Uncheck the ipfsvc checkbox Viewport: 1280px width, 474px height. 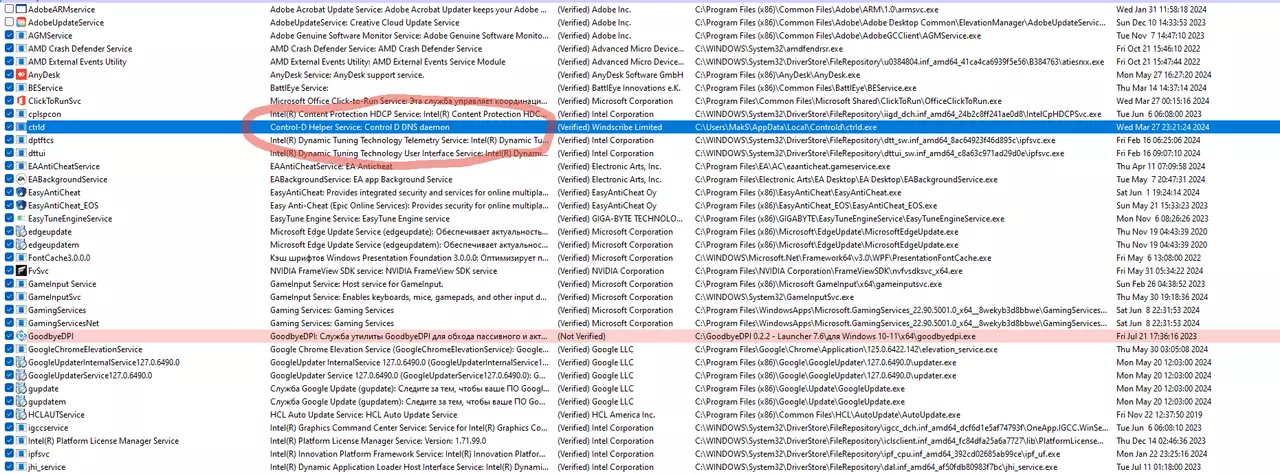[x=9, y=453]
